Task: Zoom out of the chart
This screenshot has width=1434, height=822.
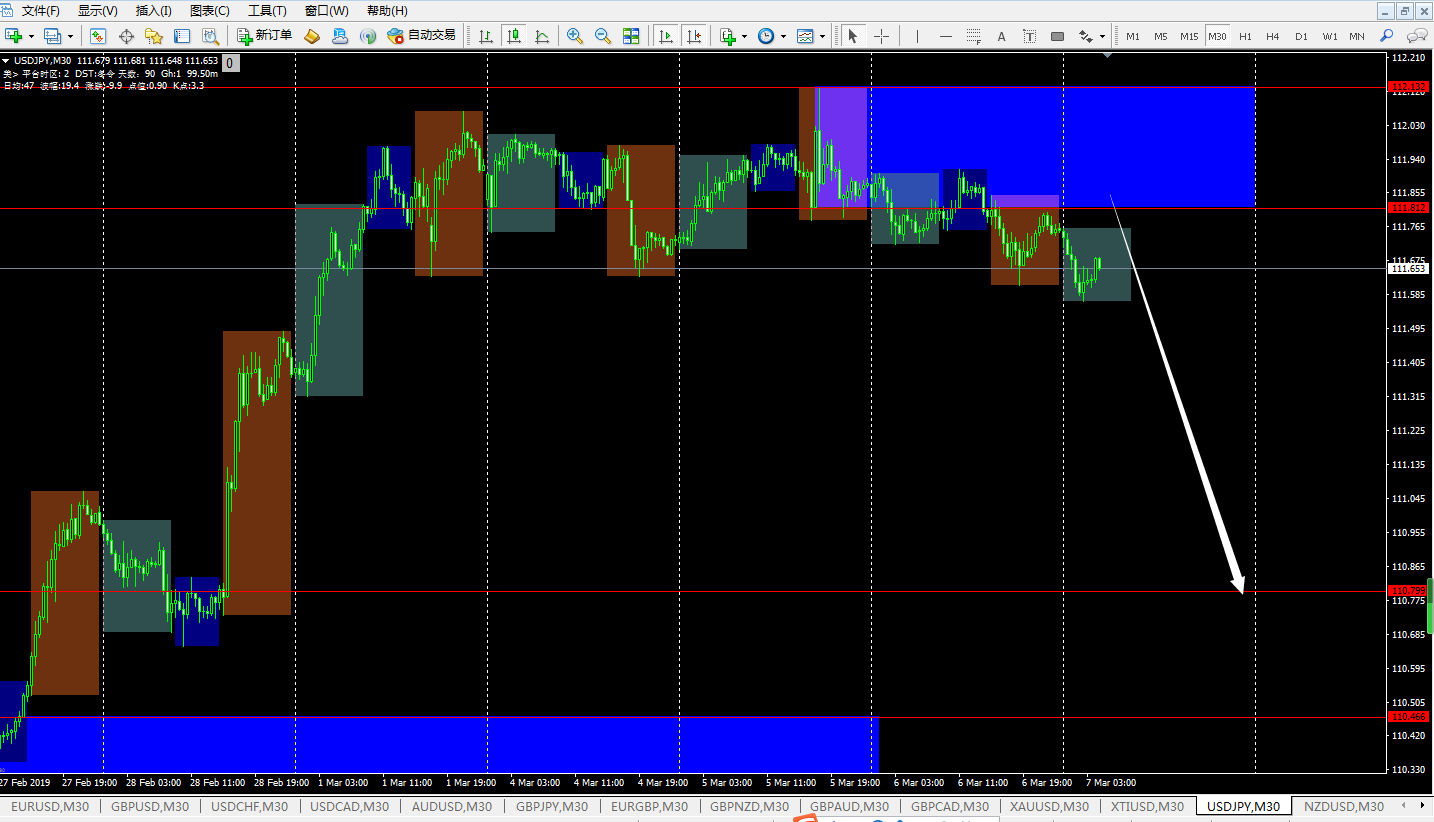Action: click(603, 36)
